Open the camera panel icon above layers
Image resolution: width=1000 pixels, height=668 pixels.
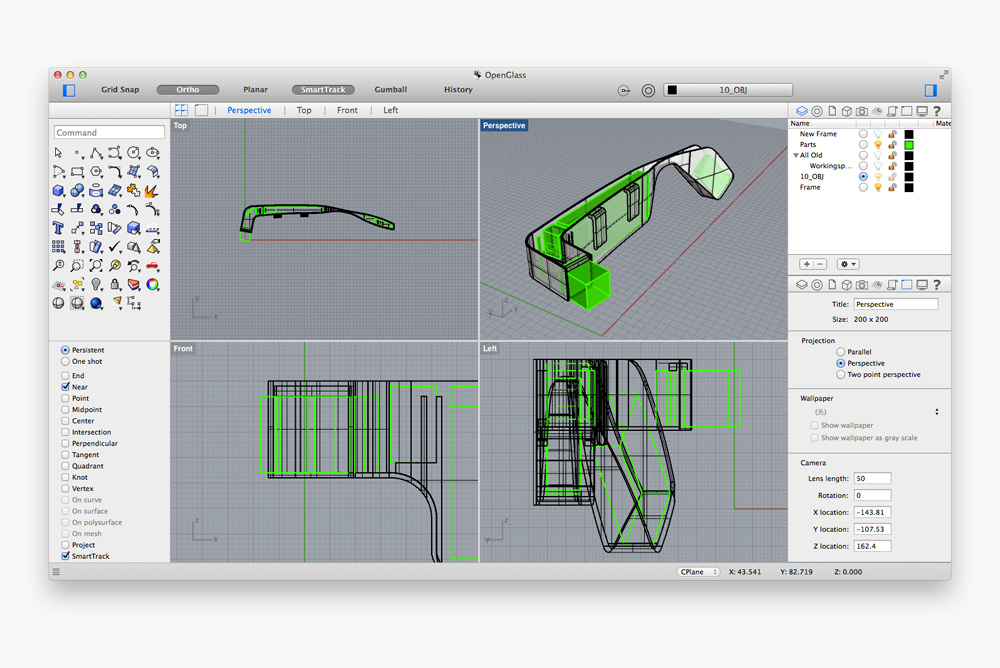(x=862, y=111)
